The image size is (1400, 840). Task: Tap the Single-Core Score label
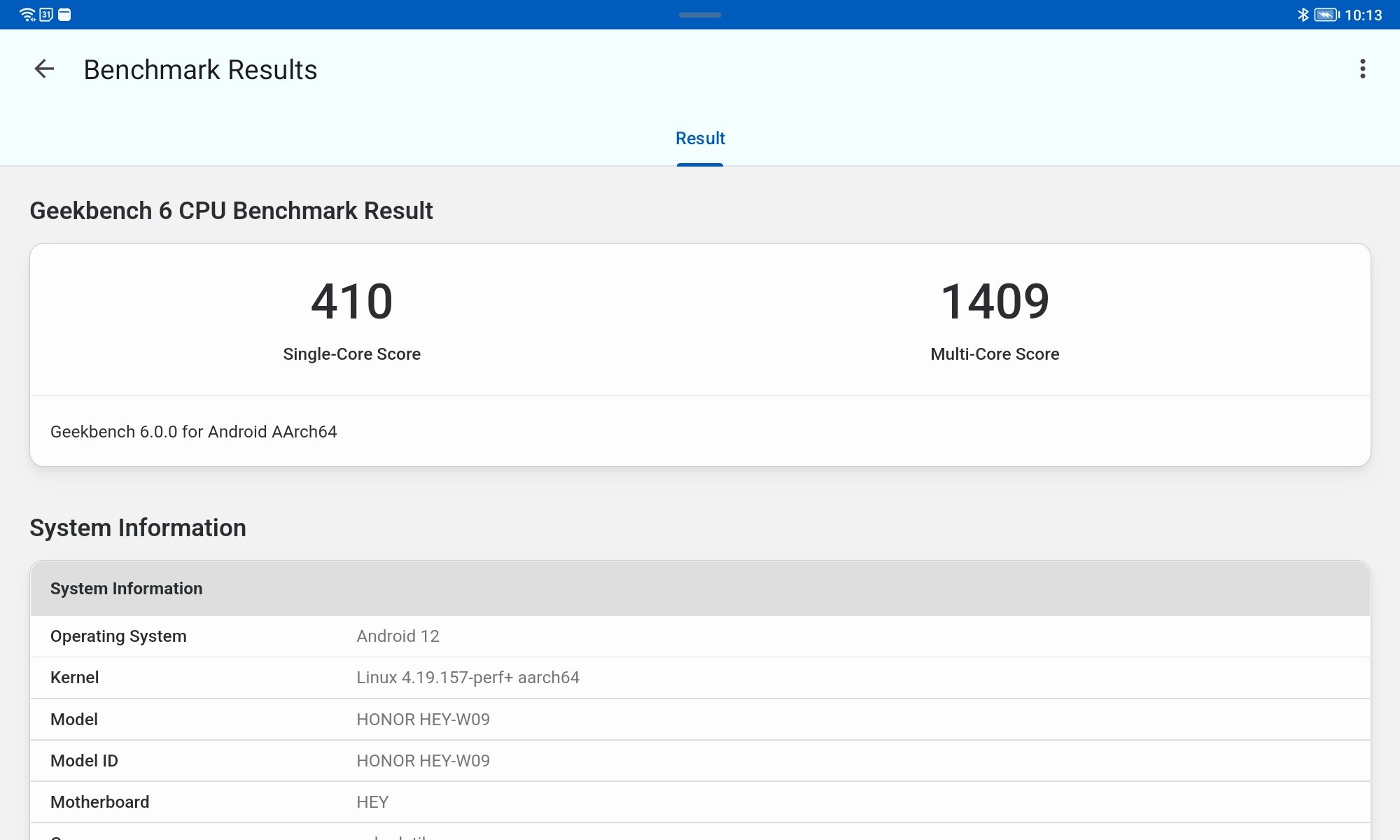coord(351,354)
